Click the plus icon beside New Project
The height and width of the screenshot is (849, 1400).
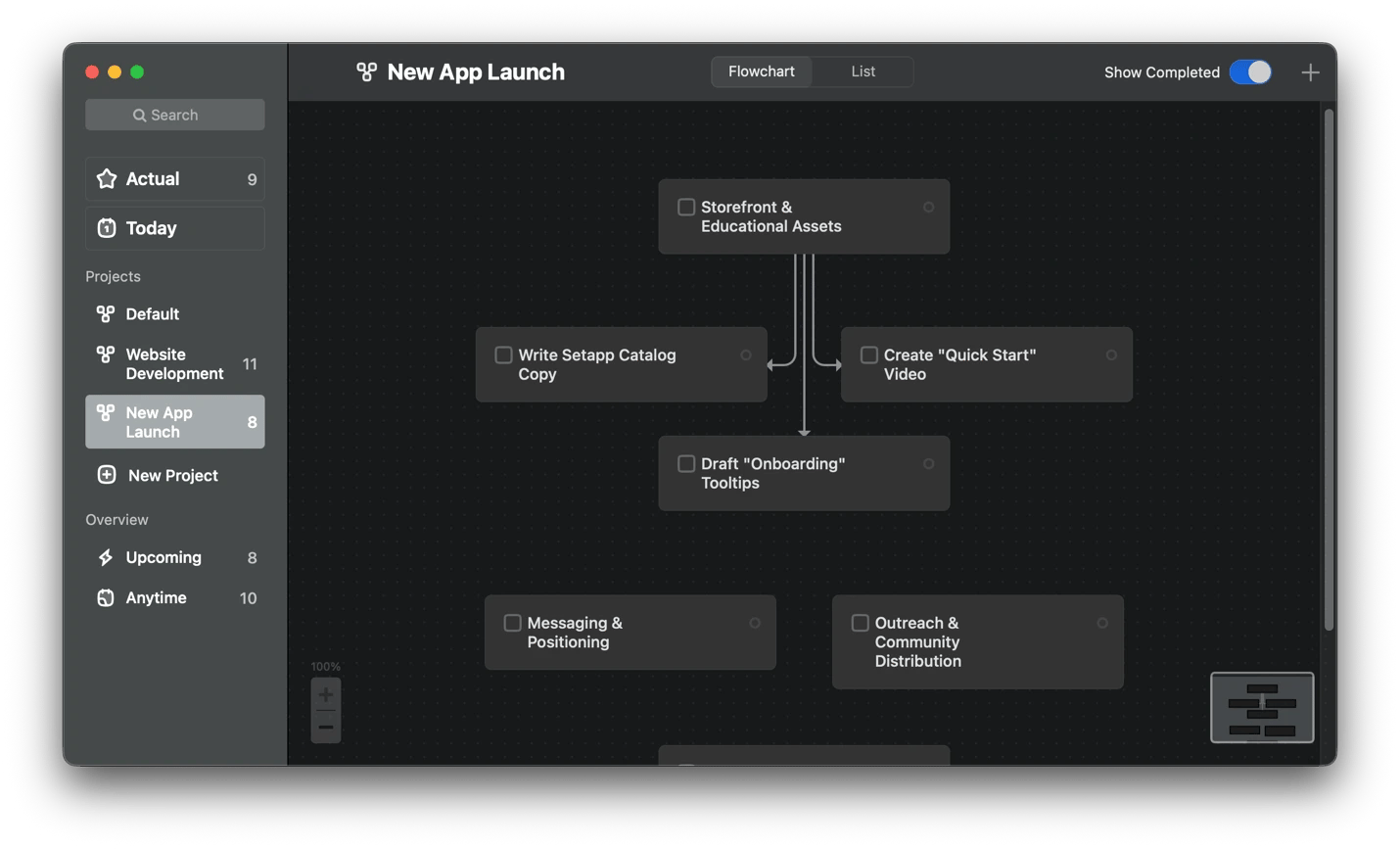coord(107,475)
